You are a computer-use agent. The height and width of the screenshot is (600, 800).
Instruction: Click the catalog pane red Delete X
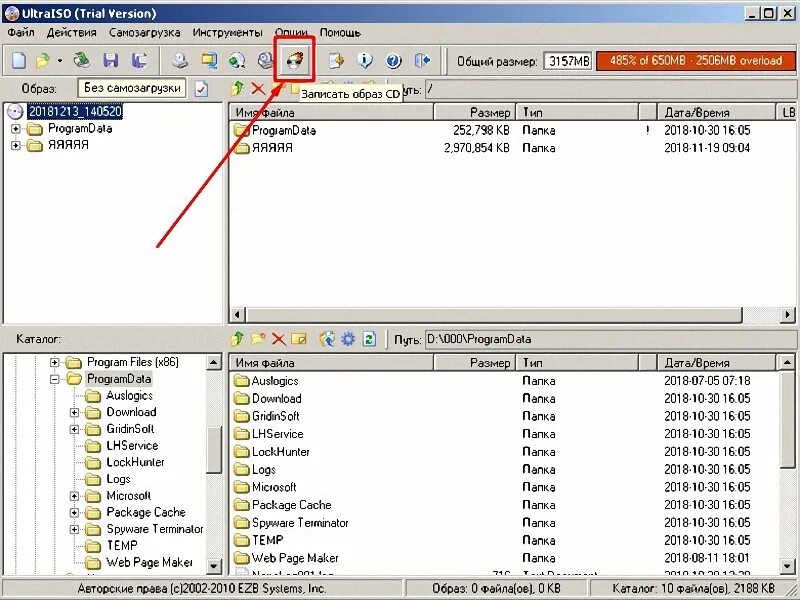pyautogui.click(x=278, y=339)
